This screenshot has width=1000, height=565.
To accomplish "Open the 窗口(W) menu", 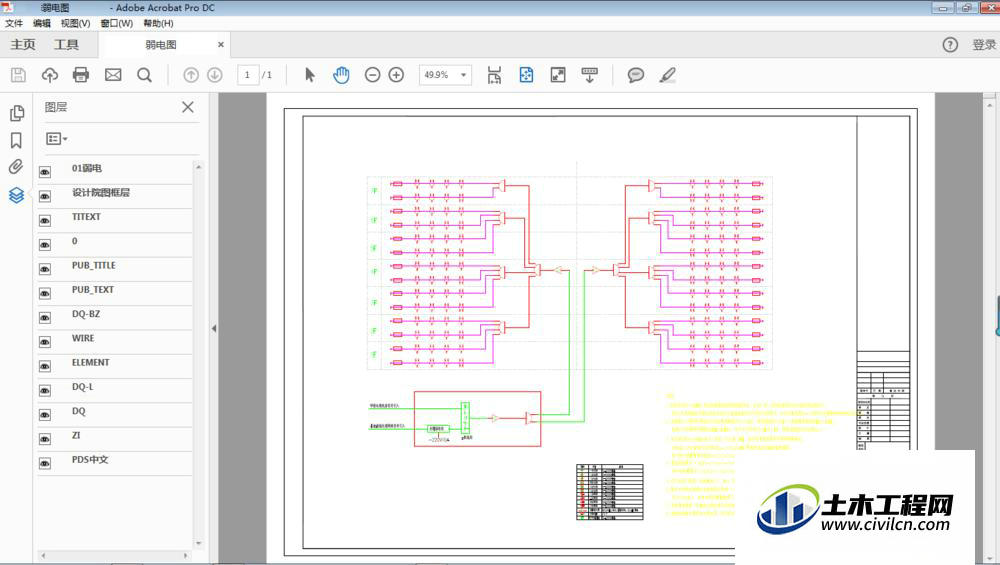I will (x=117, y=24).
